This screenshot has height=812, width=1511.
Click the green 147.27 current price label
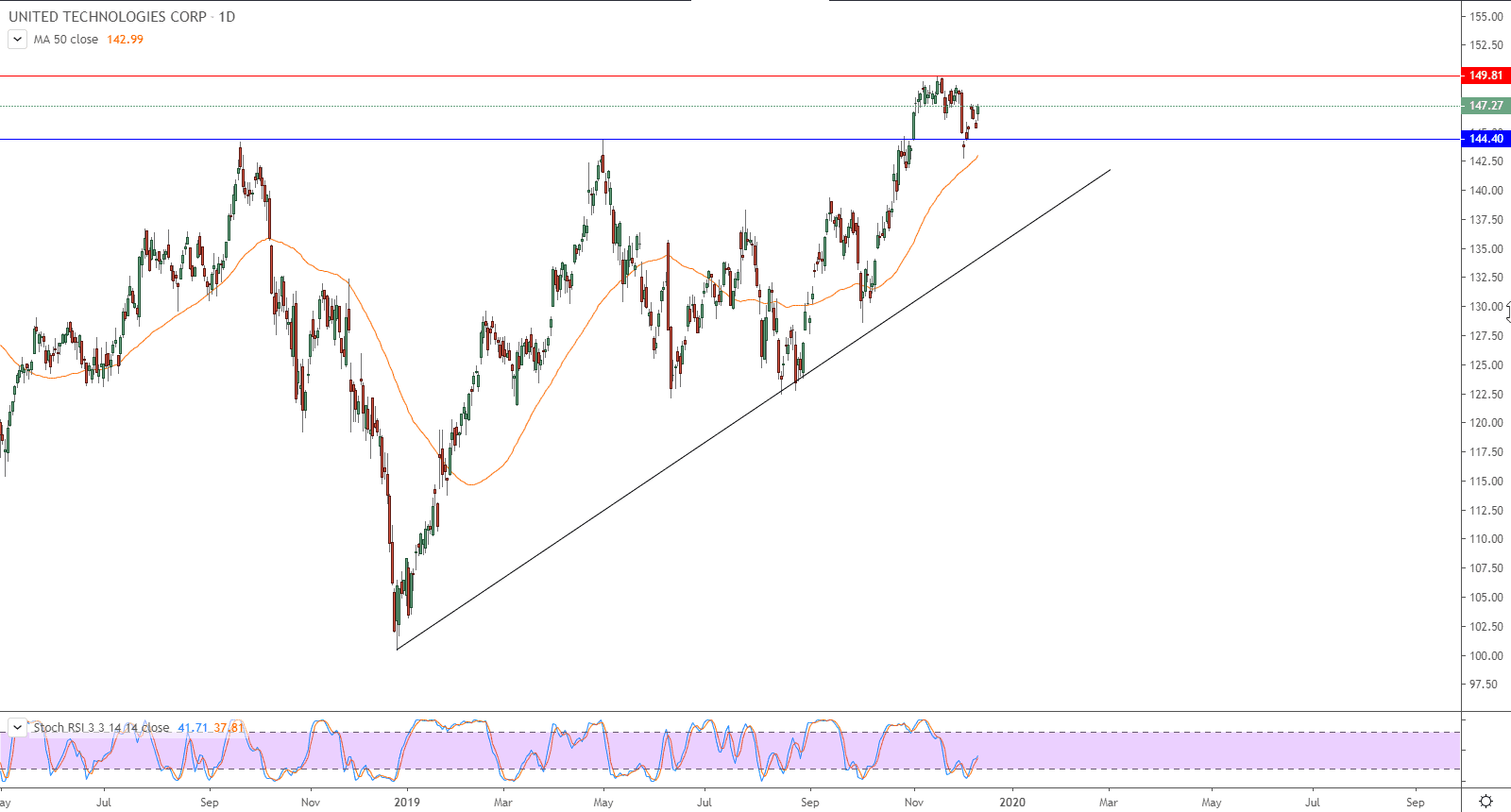point(1486,106)
